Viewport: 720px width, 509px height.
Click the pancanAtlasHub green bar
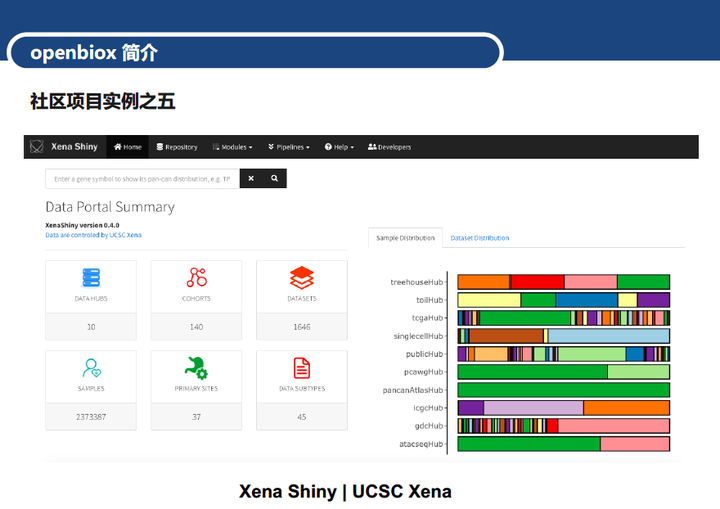[x=563, y=390]
